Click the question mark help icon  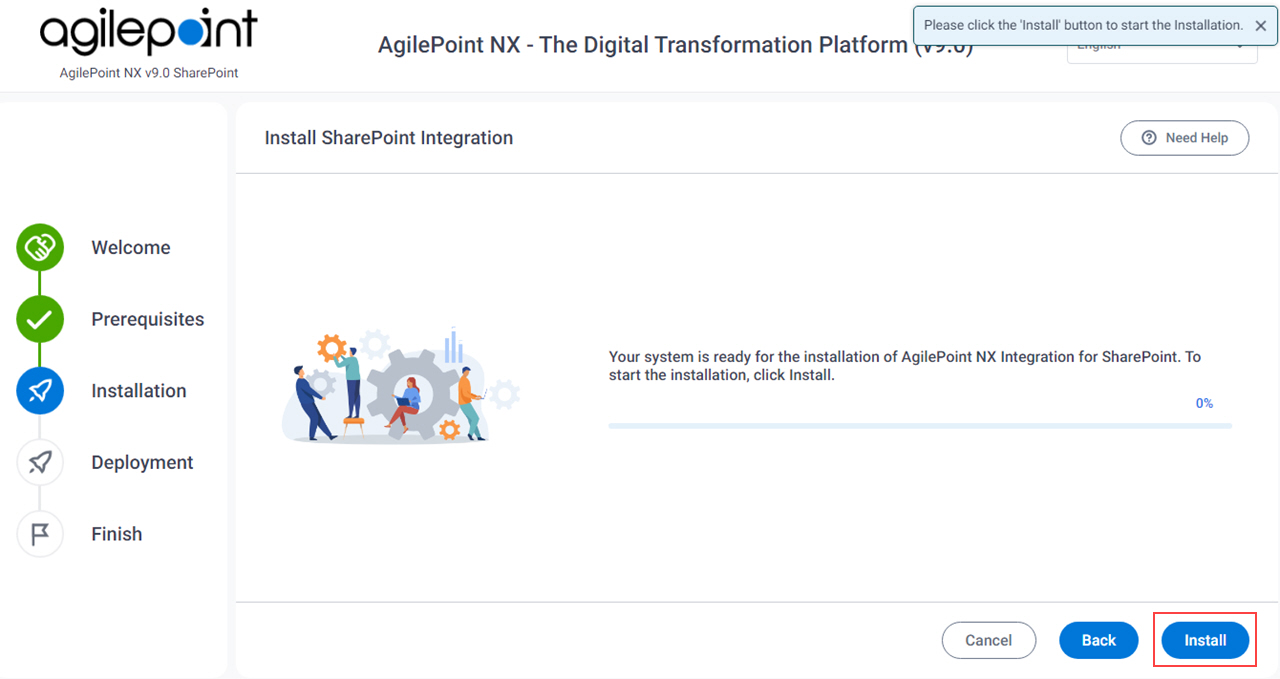(1149, 138)
